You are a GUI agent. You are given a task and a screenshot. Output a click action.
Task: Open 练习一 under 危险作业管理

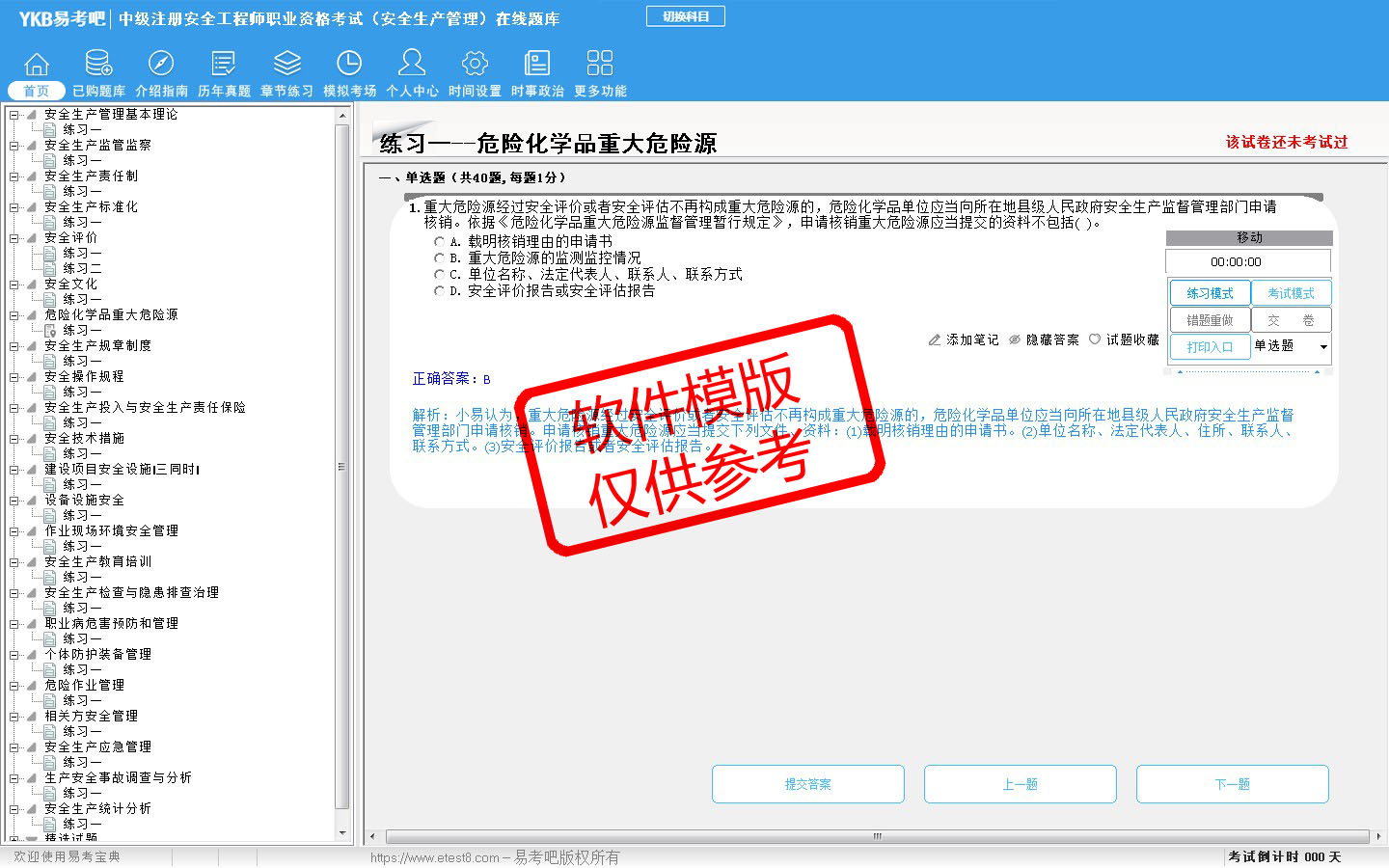(81, 700)
